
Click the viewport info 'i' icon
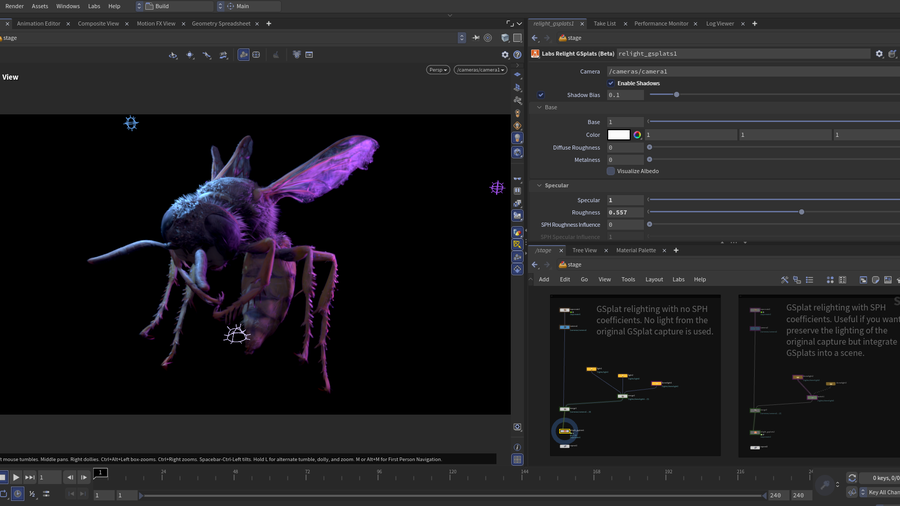point(517,447)
